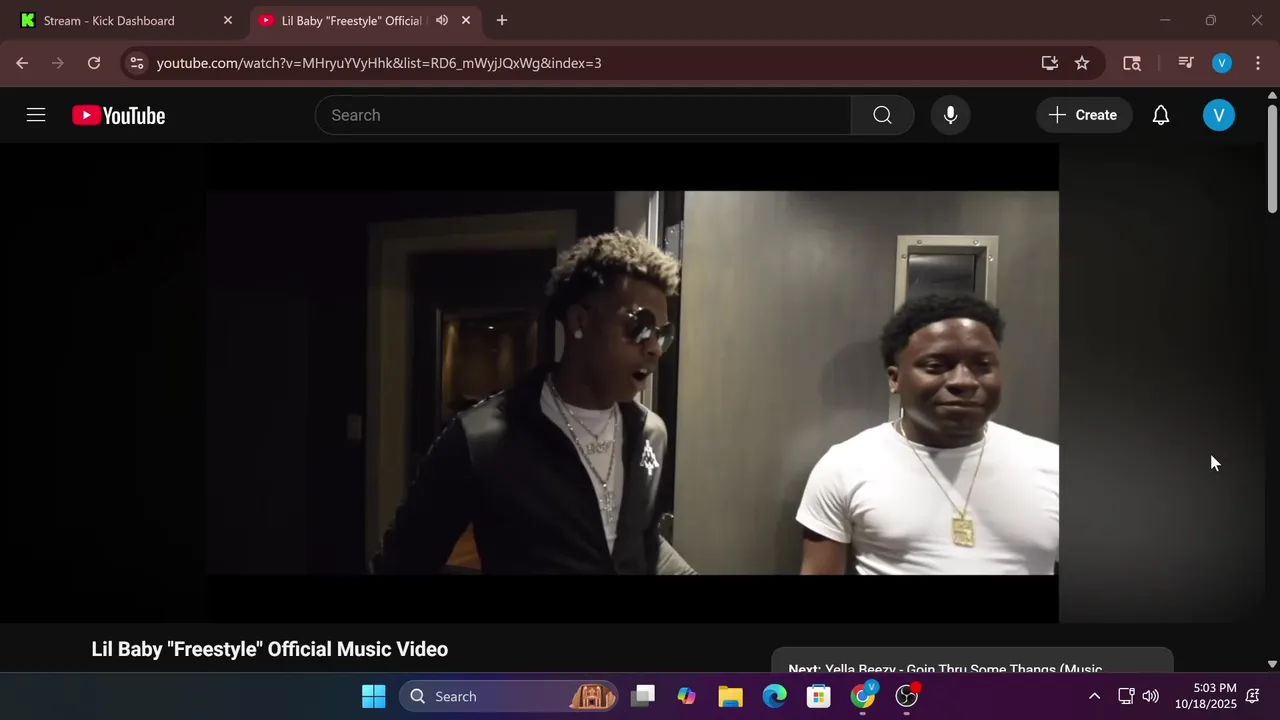The image size is (1280, 720).
Task: Open a new browser tab
Action: tap(502, 20)
